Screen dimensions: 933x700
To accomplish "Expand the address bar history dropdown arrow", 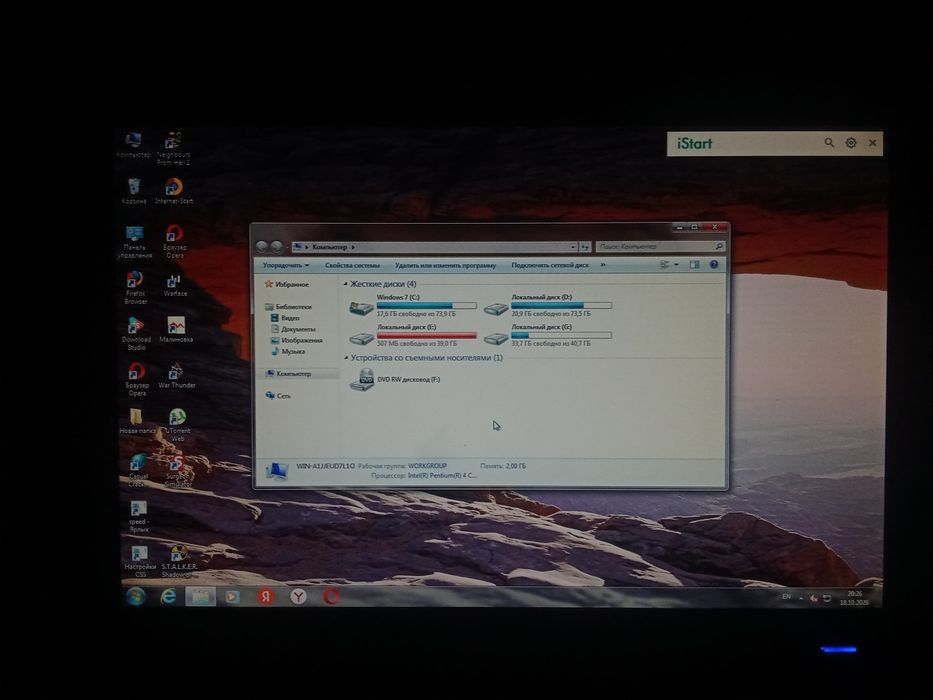I will point(572,246).
